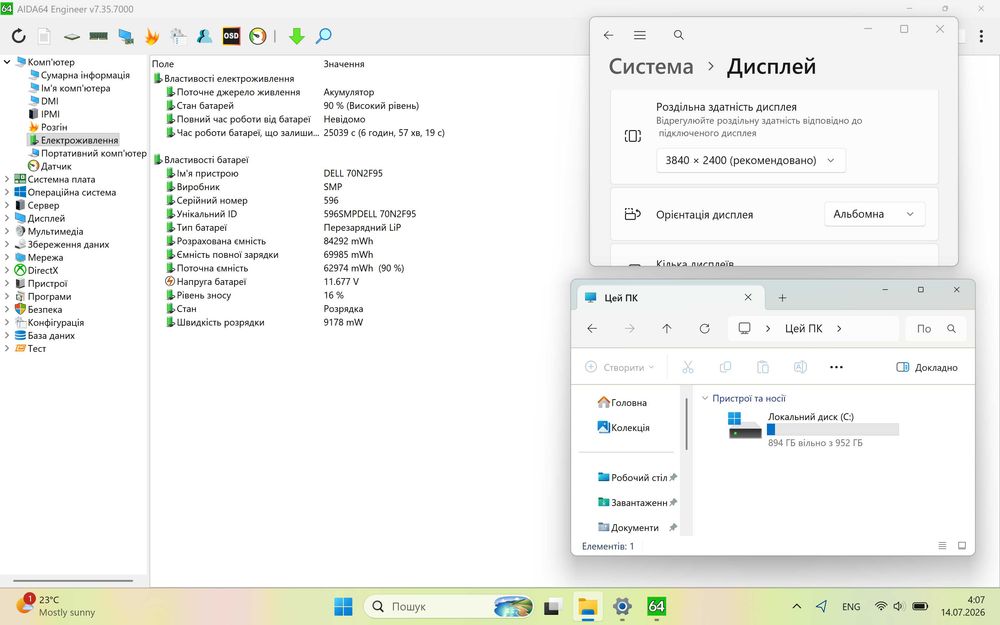
Task: Click the chevron after Цей ПК in address bar
Action: [839, 328]
